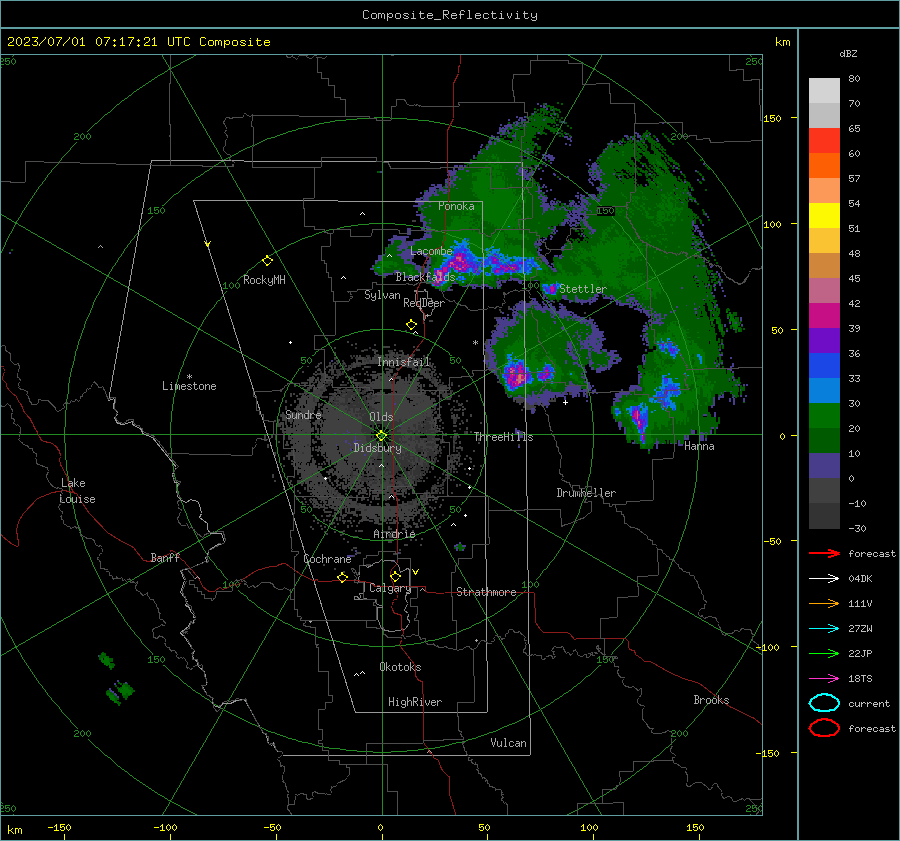This screenshot has width=900, height=841.
Task: Click the orange 111V arrow icon
Action: [824, 603]
